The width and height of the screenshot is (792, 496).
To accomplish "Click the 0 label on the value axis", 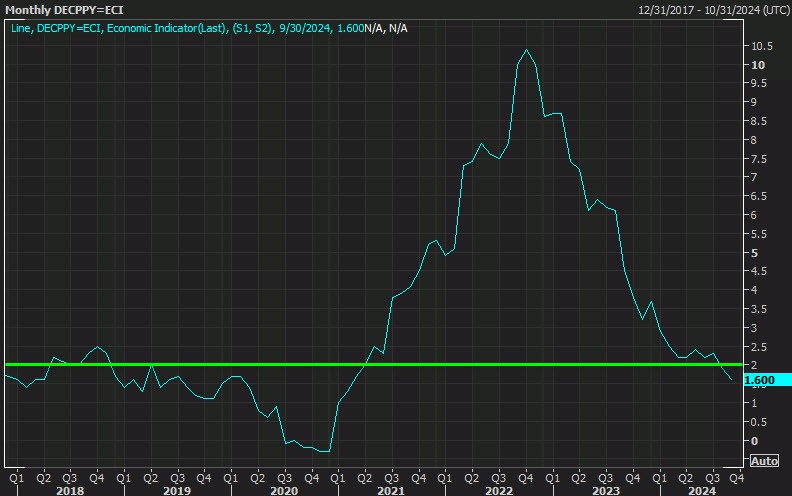I will click(x=755, y=441).
